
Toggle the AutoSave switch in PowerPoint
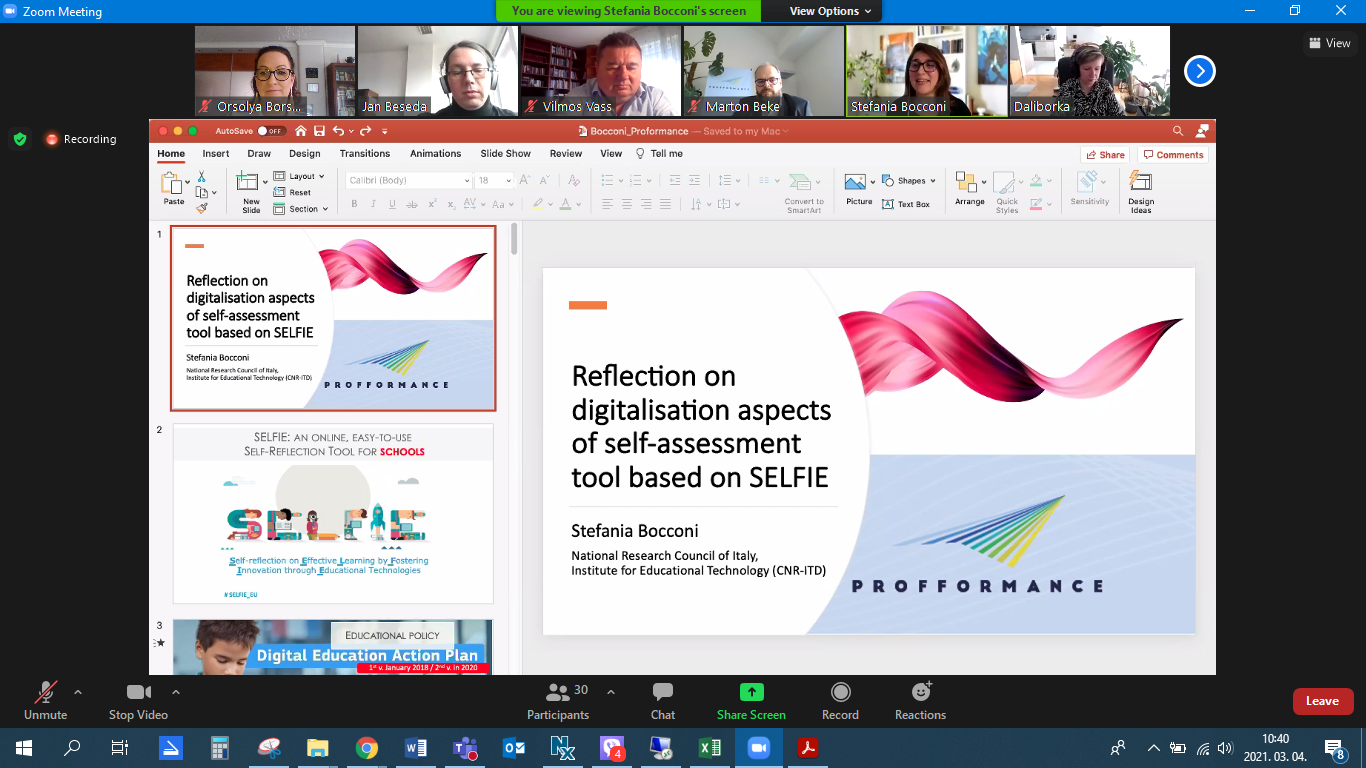[x=271, y=131]
